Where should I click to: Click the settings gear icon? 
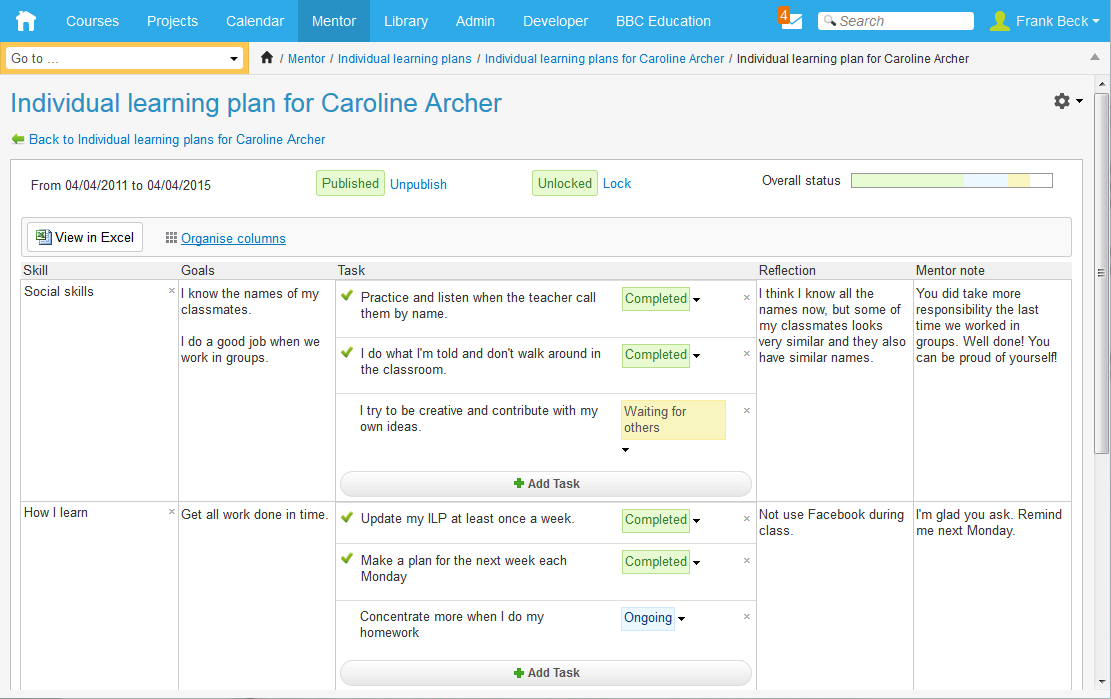tap(1062, 101)
